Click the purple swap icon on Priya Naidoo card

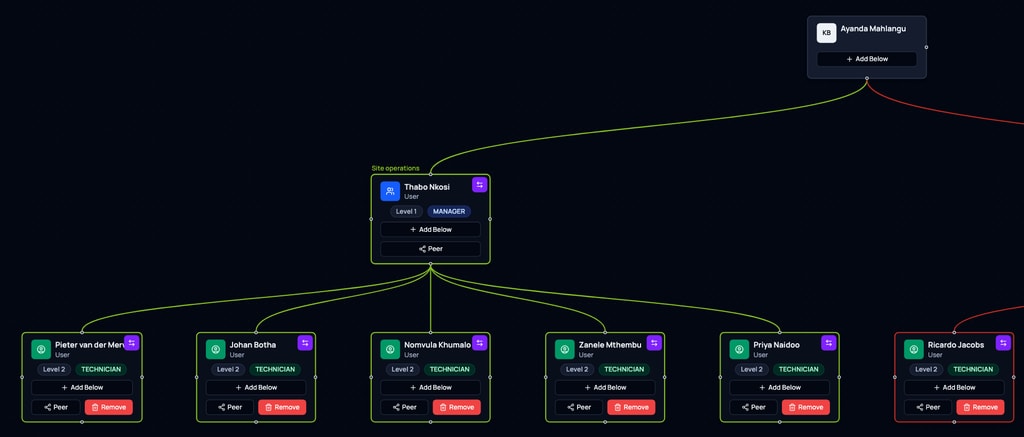click(x=829, y=343)
